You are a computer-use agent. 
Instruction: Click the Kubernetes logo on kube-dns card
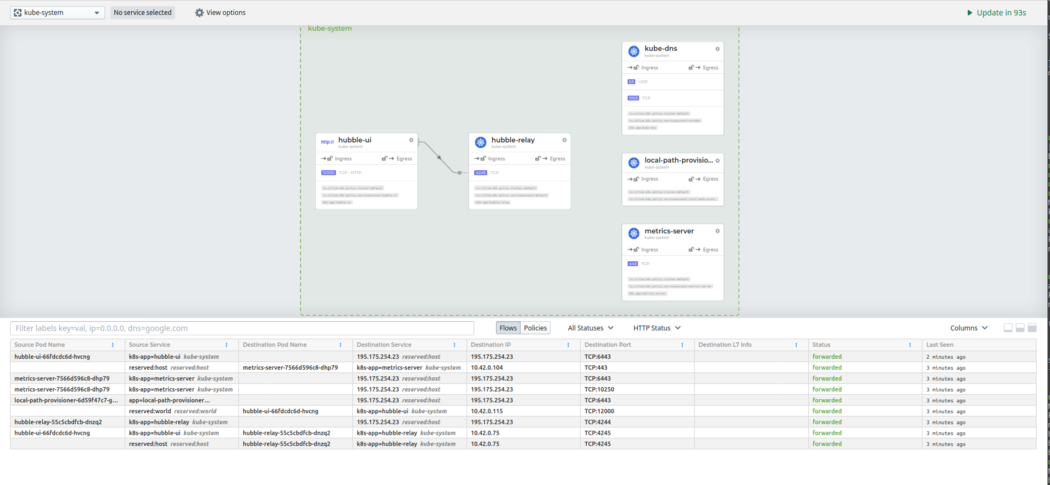(x=633, y=51)
